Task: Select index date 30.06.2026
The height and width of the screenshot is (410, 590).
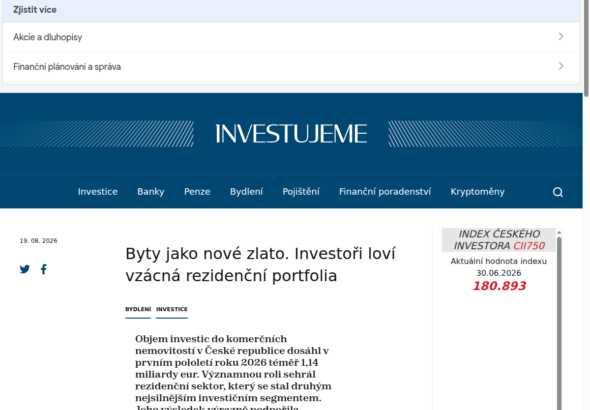Action: coord(499,273)
